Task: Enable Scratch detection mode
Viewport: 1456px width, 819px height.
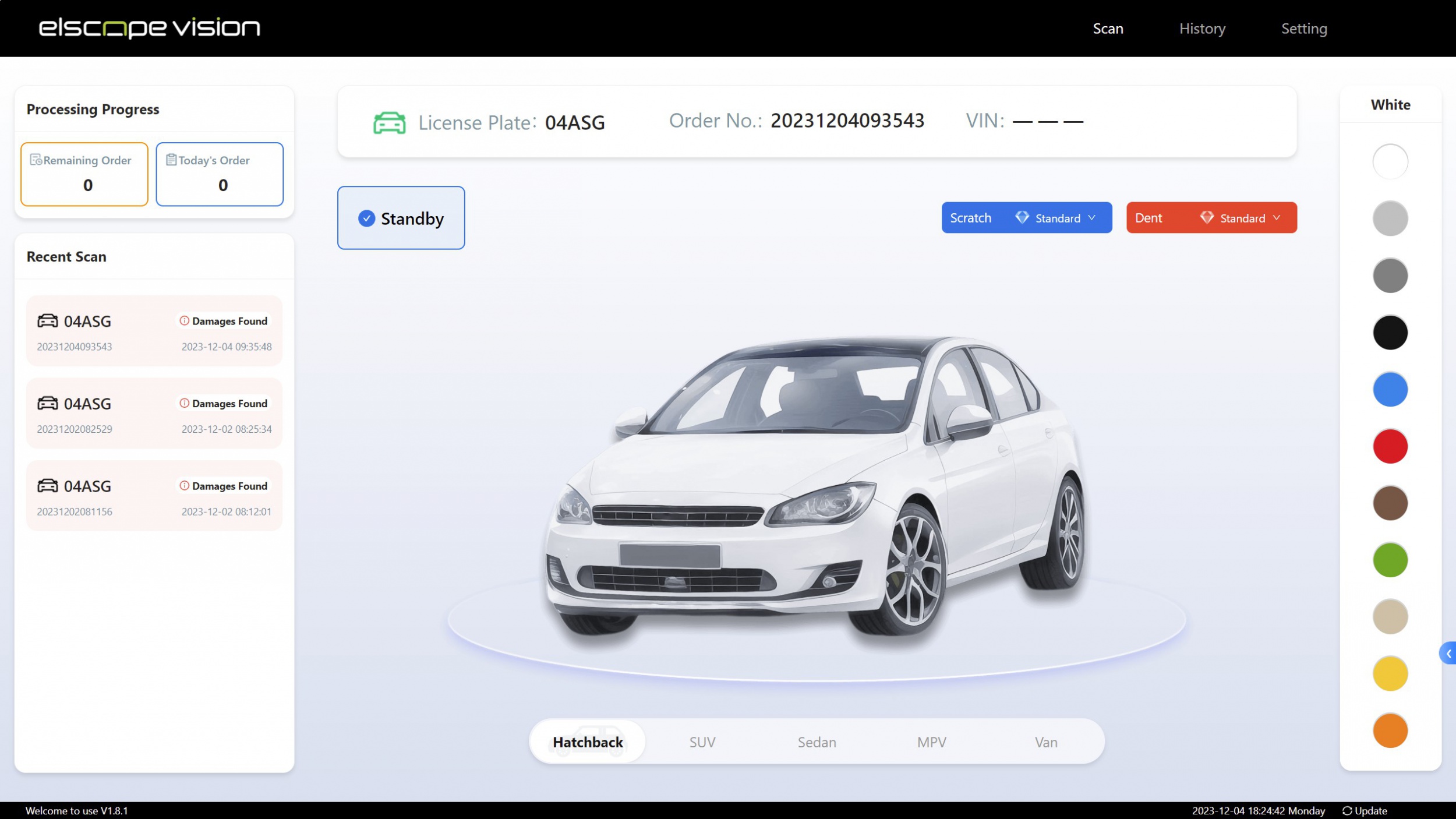Action: coord(970,217)
